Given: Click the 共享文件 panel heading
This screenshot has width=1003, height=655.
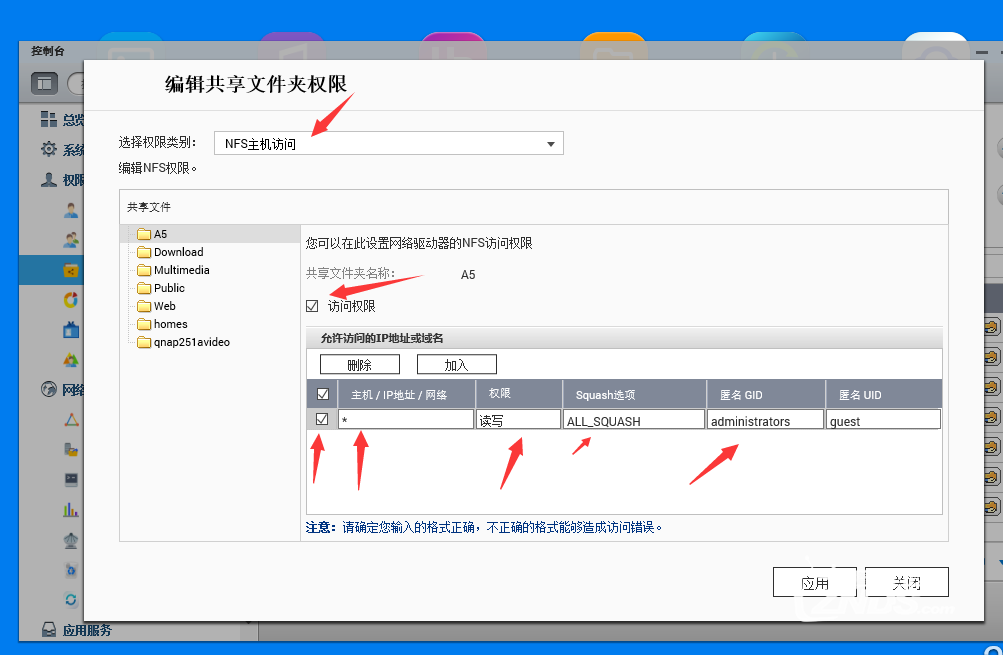Looking at the screenshot, I should (x=148, y=207).
